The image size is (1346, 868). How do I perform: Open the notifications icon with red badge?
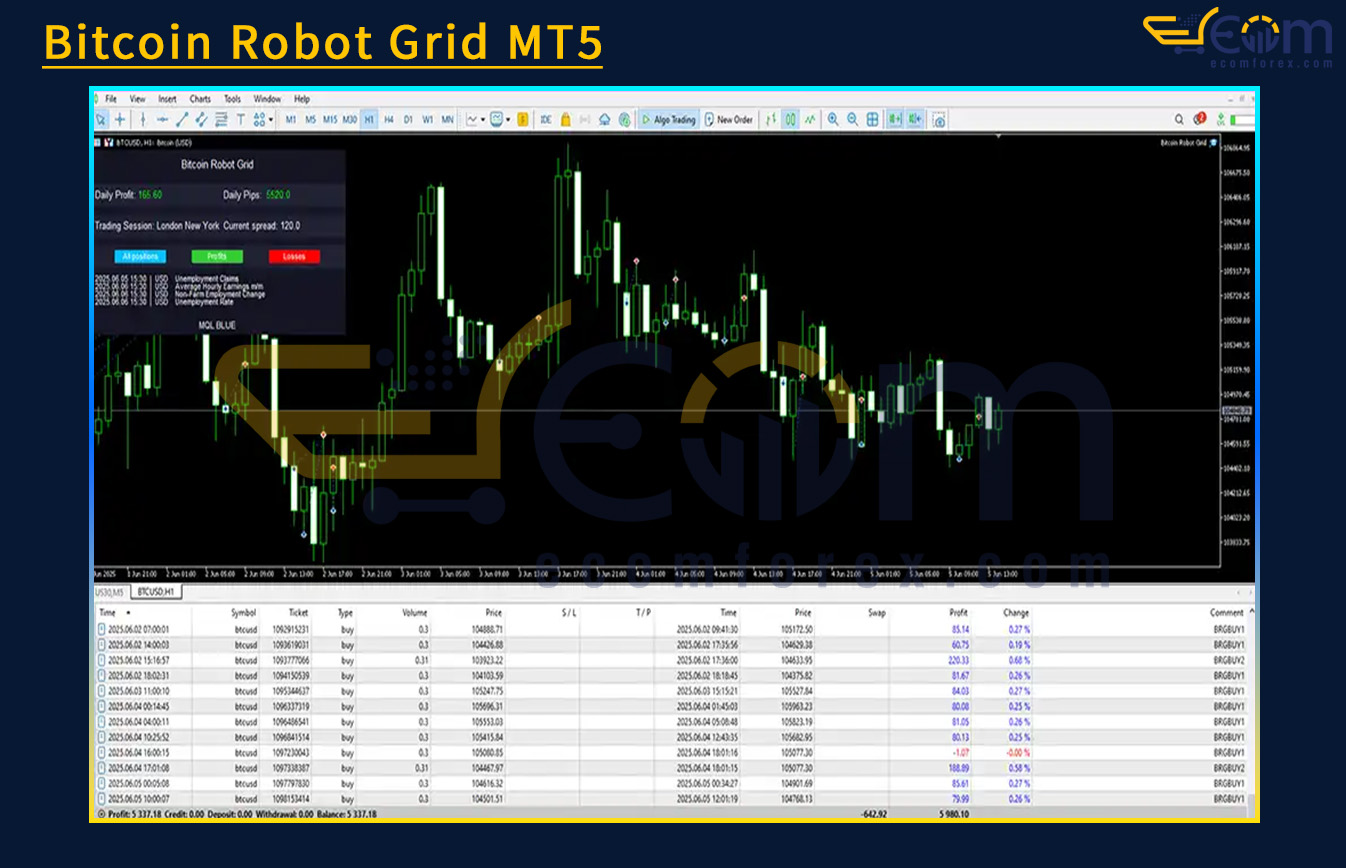pos(1199,120)
